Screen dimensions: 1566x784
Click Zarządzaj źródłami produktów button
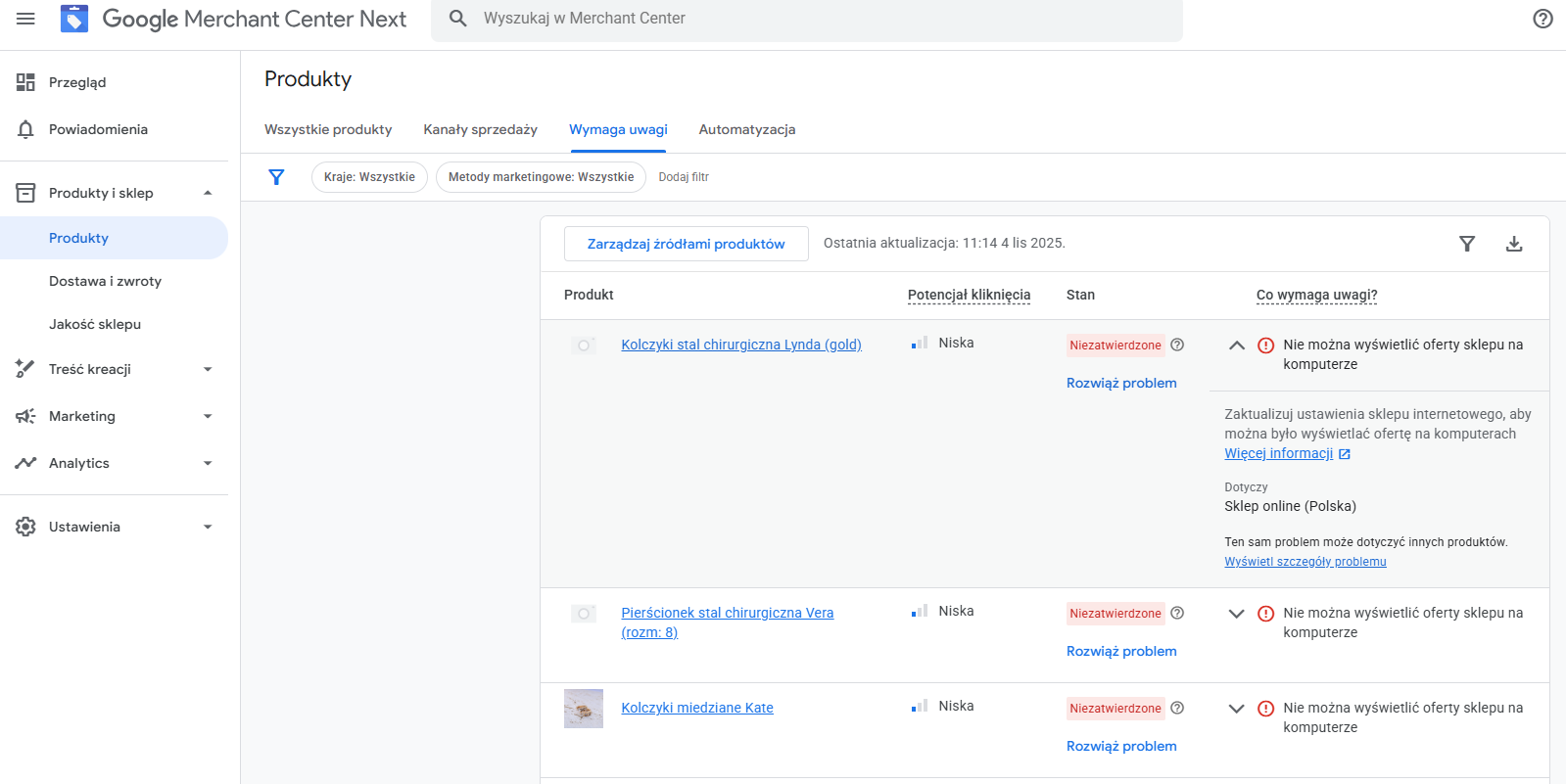(686, 244)
